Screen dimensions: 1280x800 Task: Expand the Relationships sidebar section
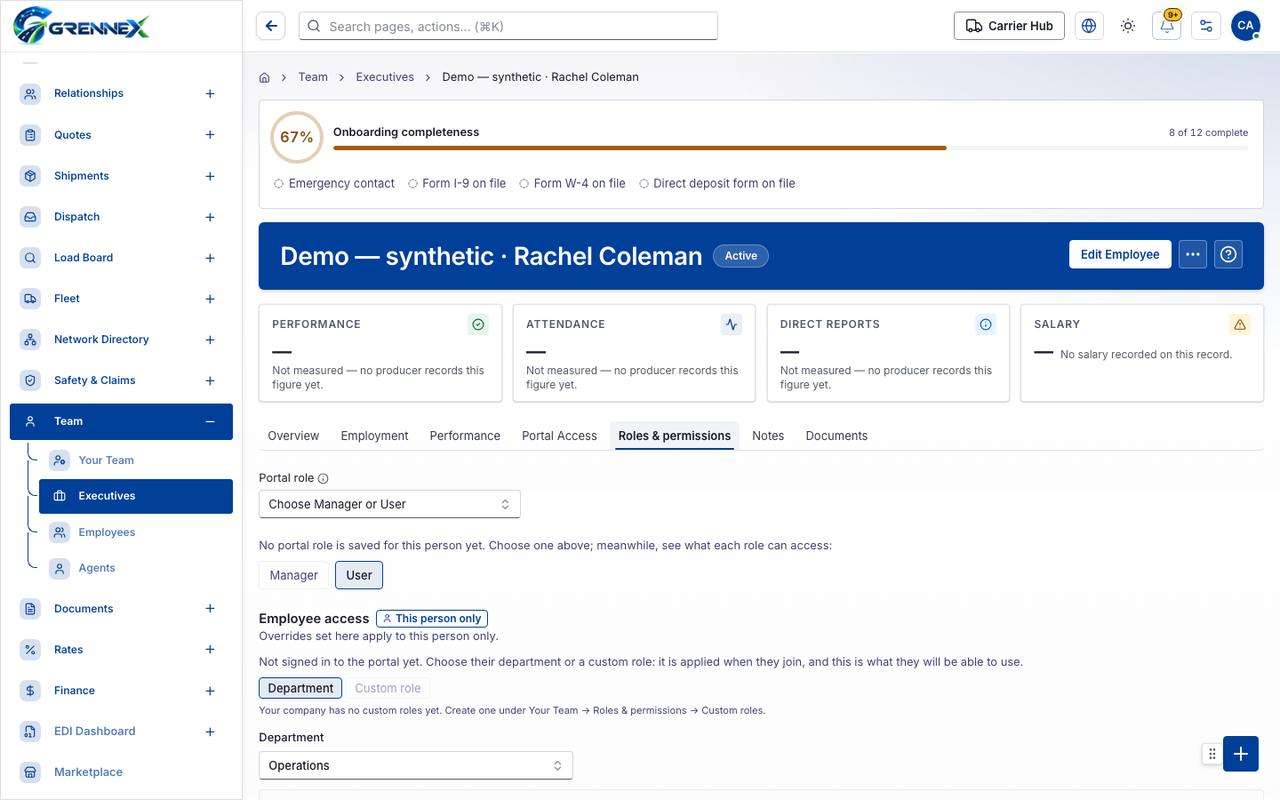210,94
